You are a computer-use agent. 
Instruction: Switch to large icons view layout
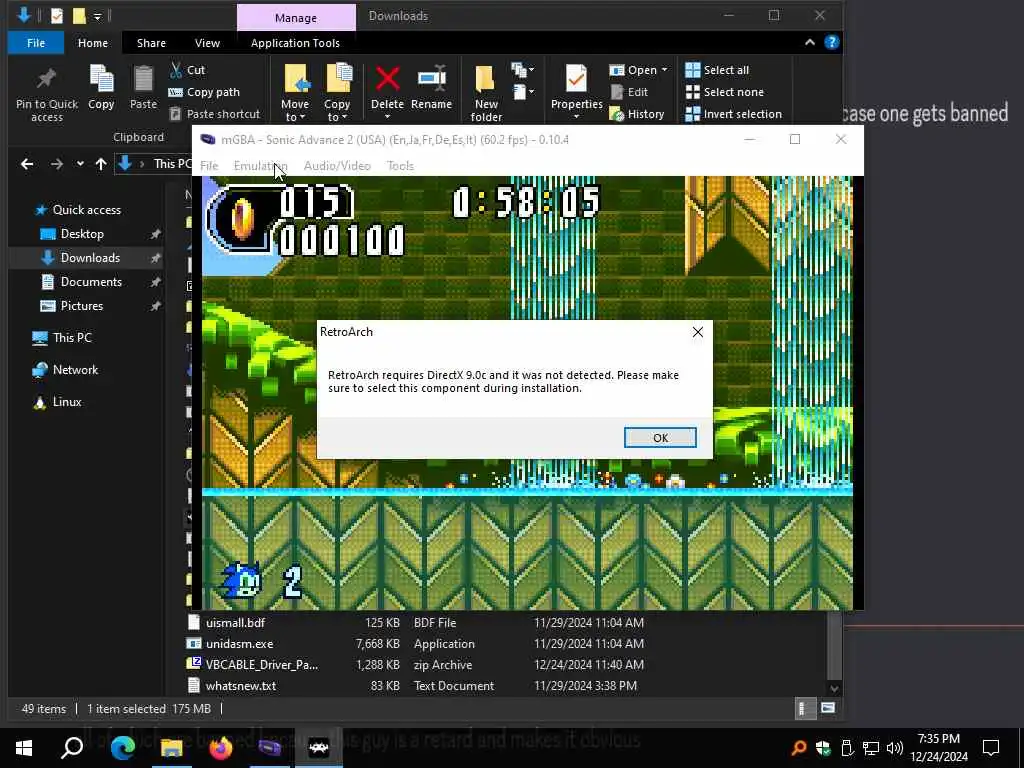click(827, 709)
